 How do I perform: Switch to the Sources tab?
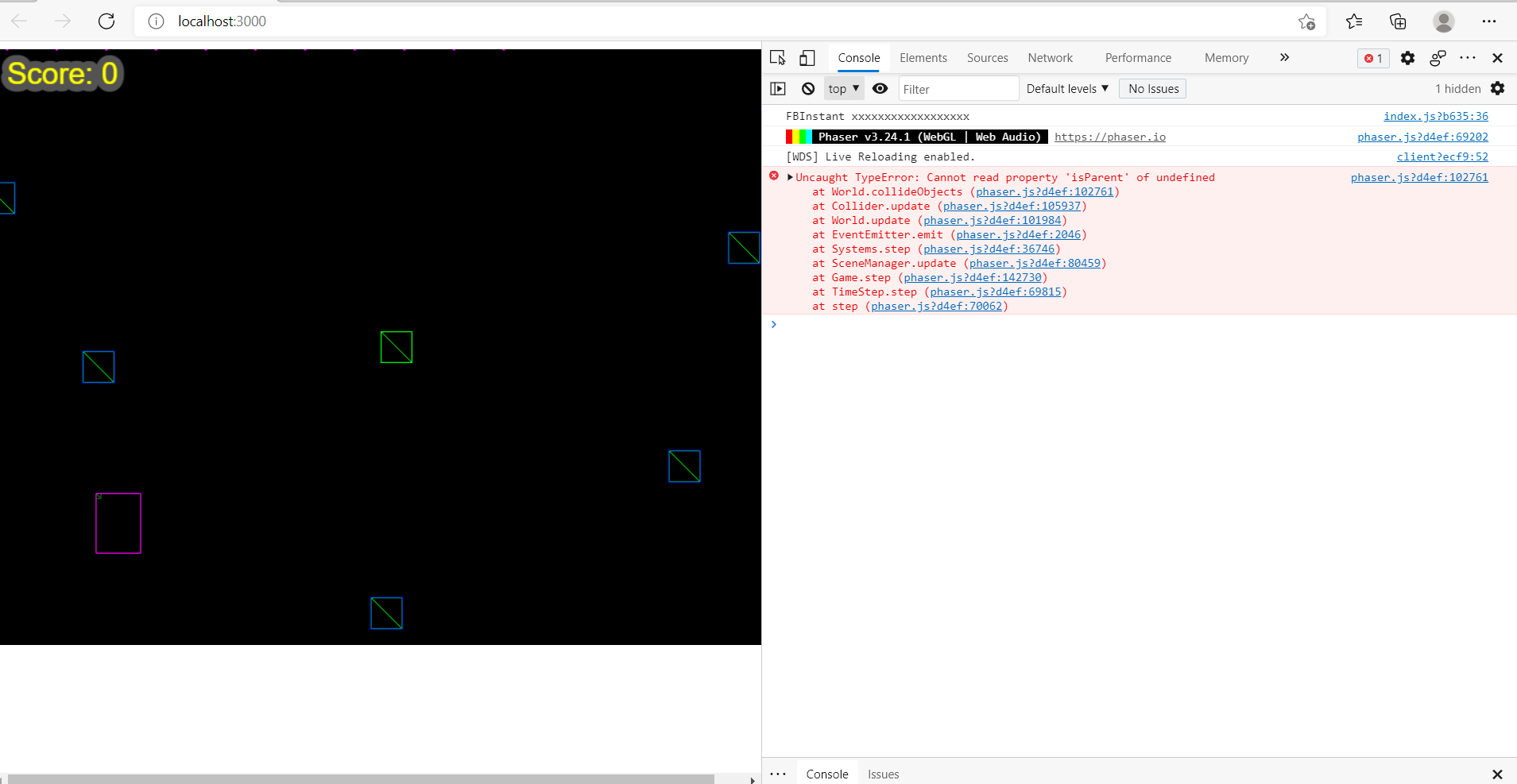[x=988, y=58]
